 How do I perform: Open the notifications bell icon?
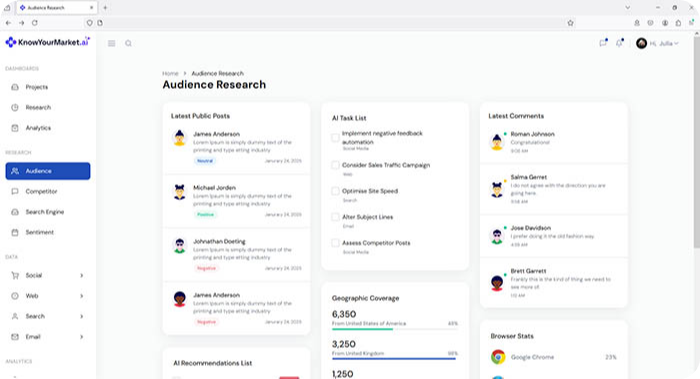(619, 43)
